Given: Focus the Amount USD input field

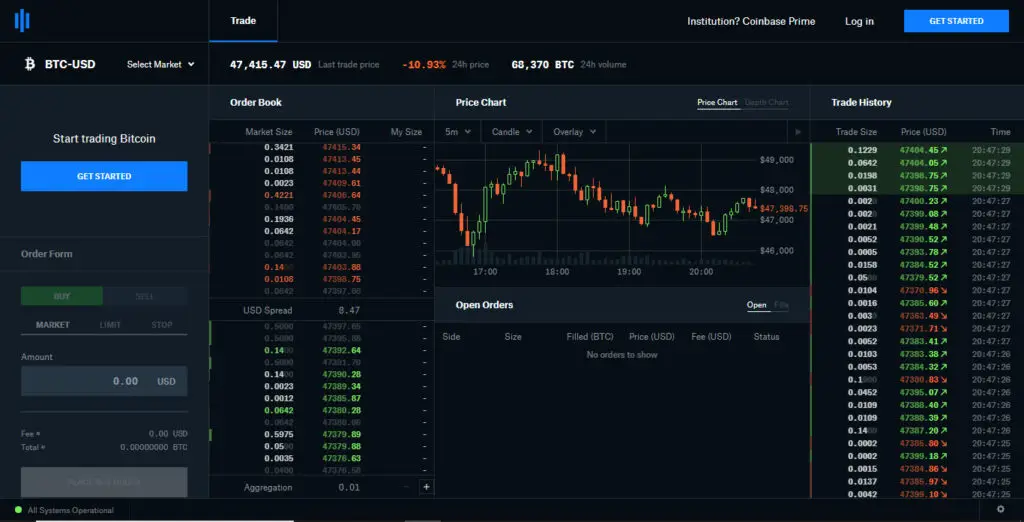Looking at the screenshot, I should (x=104, y=381).
